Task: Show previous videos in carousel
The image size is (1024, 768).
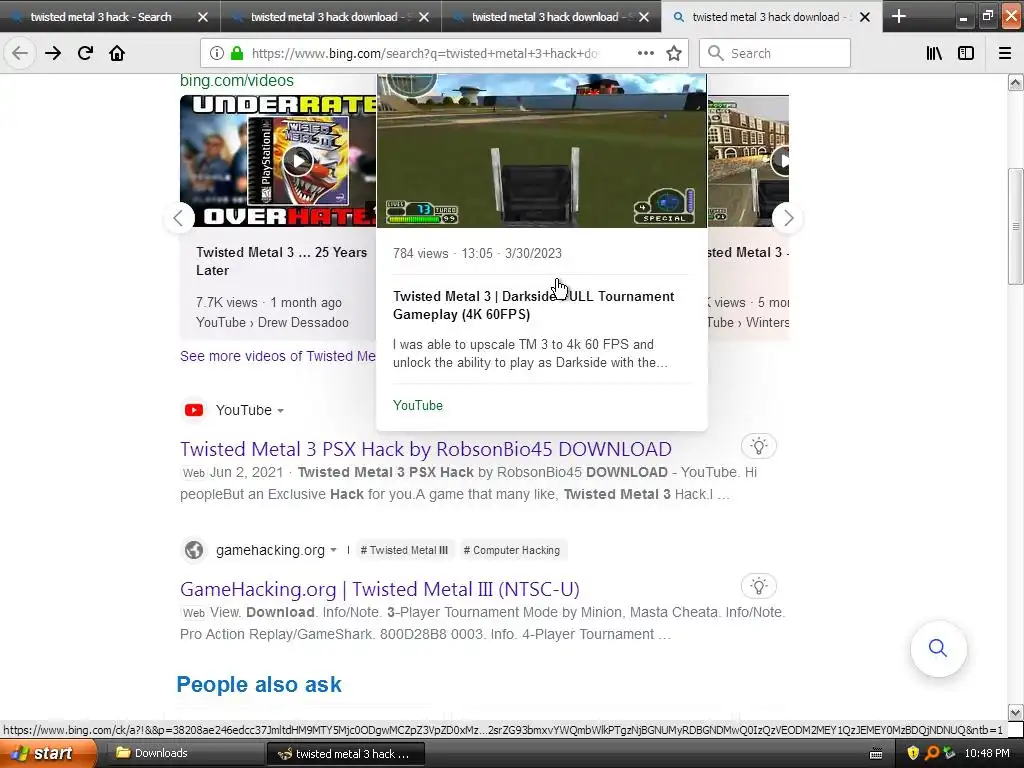Action: click(178, 217)
